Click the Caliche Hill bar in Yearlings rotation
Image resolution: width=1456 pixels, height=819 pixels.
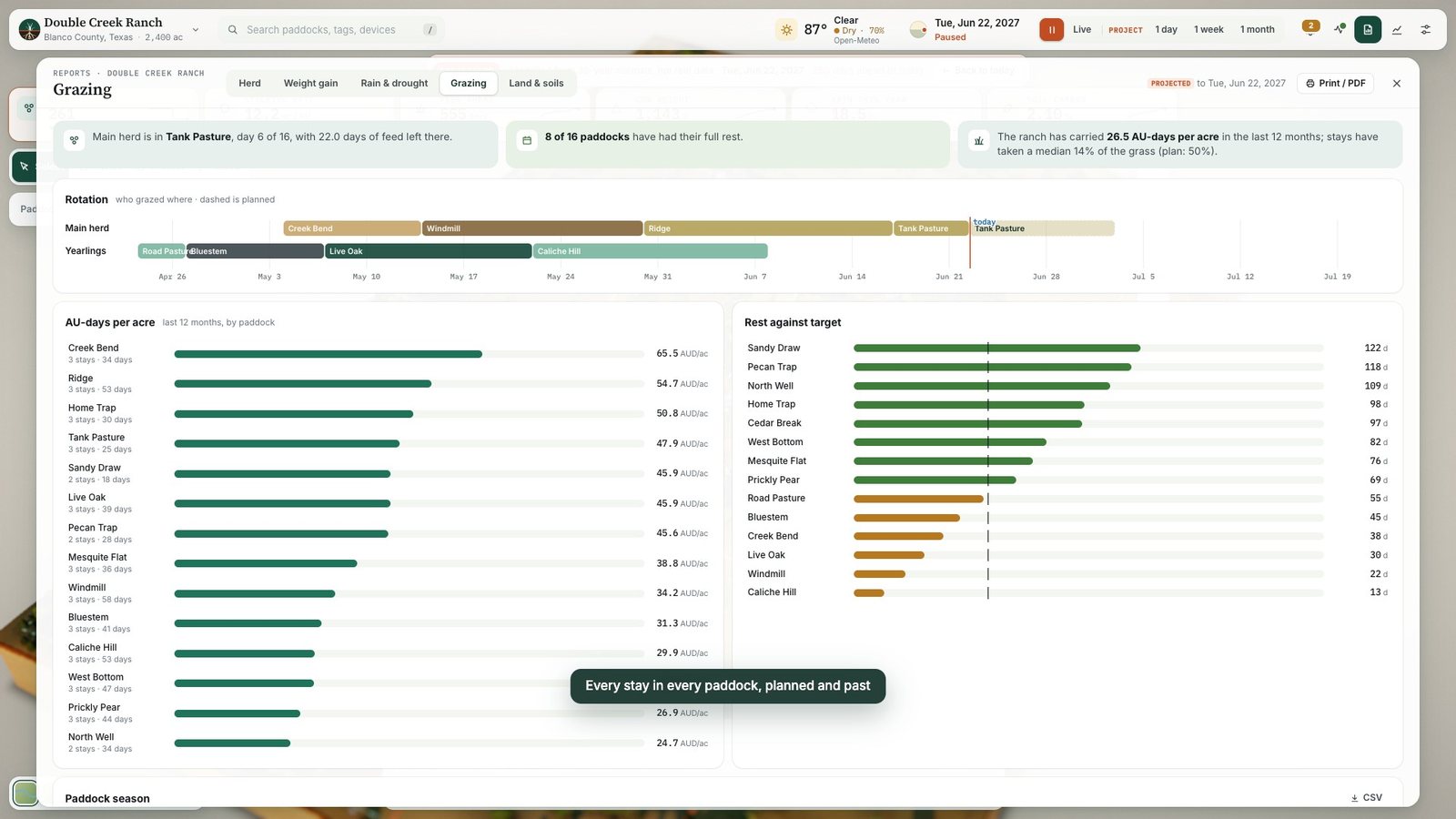coord(651,251)
